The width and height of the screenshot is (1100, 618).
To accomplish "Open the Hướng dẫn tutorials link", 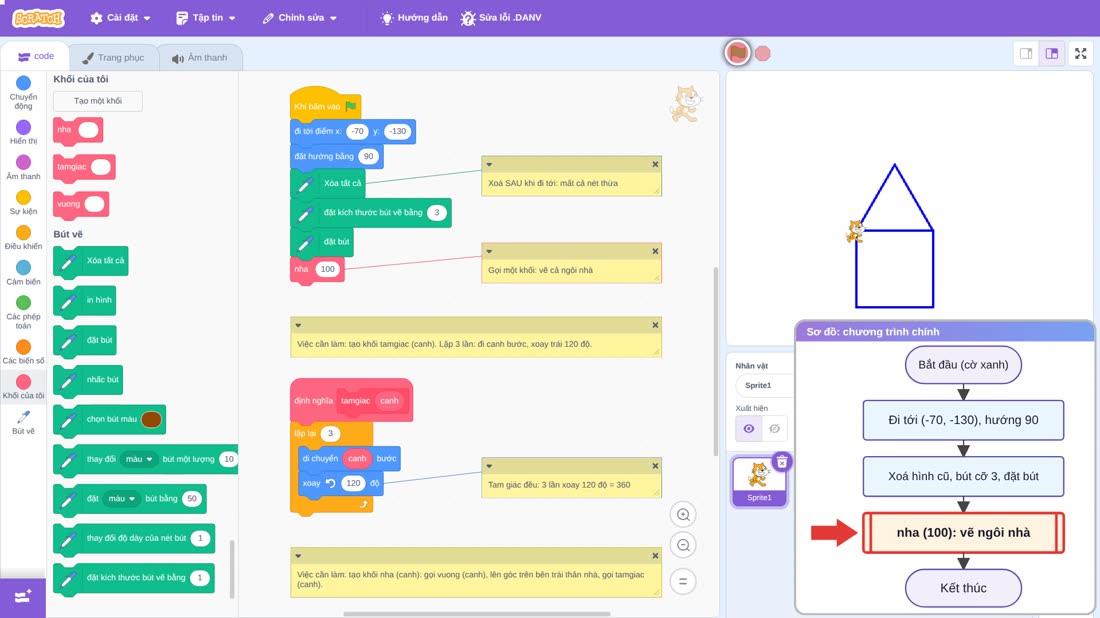I will [x=414, y=18].
